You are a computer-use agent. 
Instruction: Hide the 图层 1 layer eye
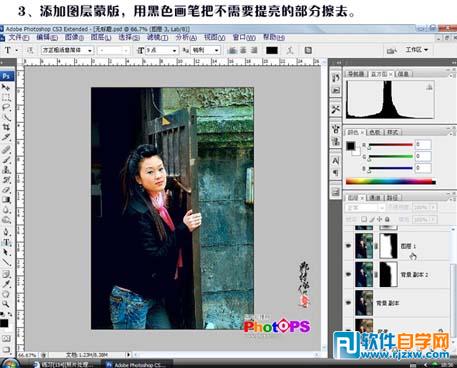tap(349, 246)
